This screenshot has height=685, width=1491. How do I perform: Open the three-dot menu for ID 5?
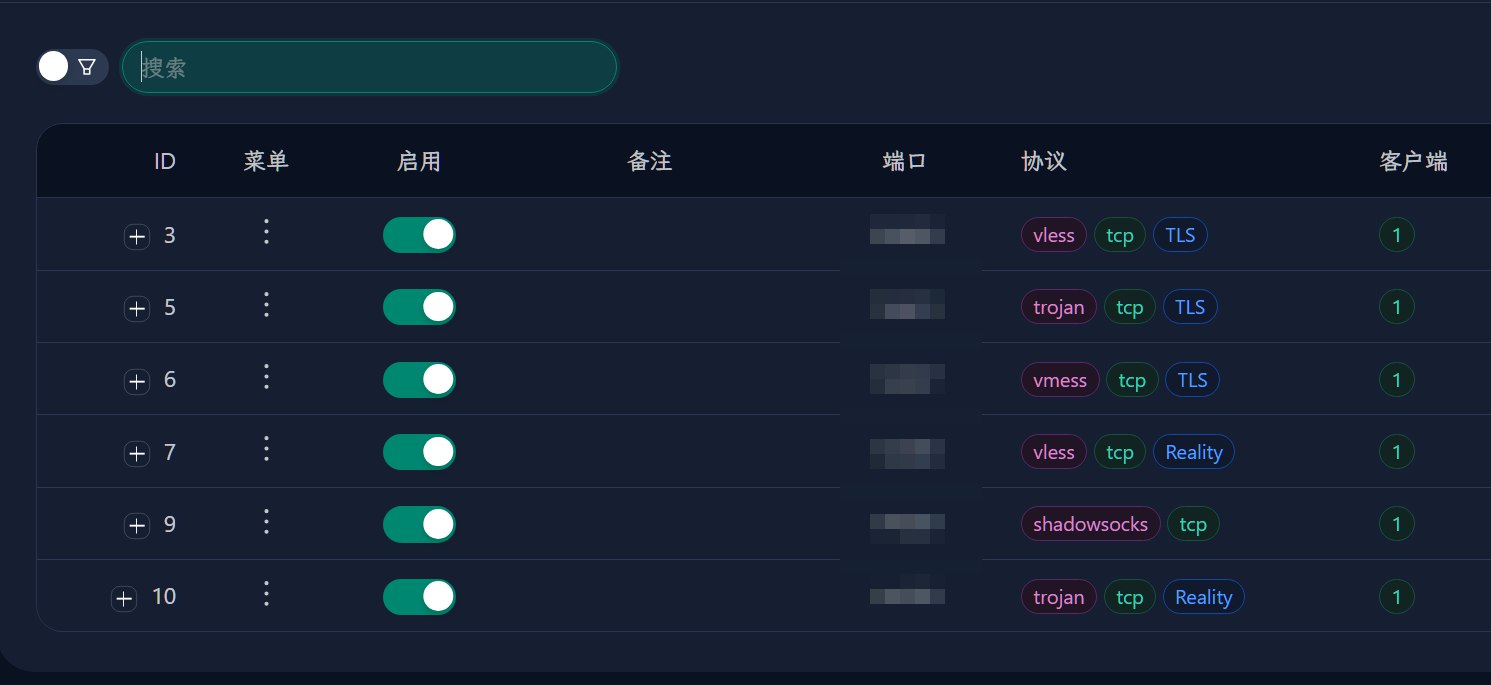point(266,305)
